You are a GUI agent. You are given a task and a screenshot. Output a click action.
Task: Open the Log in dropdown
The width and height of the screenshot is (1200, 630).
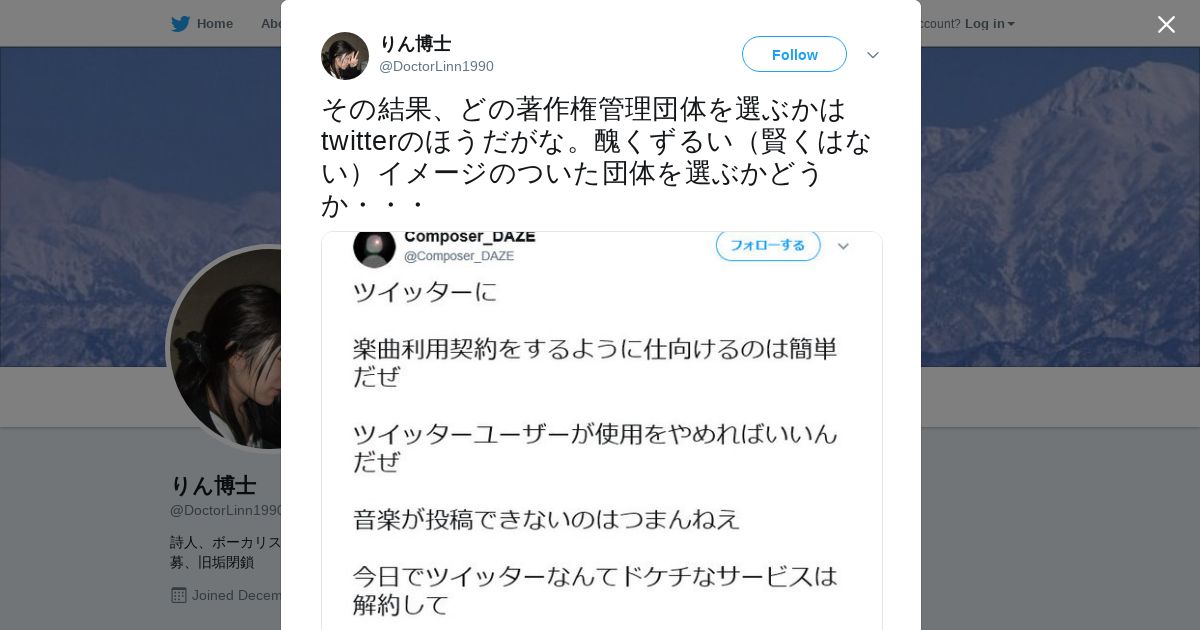[x=989, y=24]
